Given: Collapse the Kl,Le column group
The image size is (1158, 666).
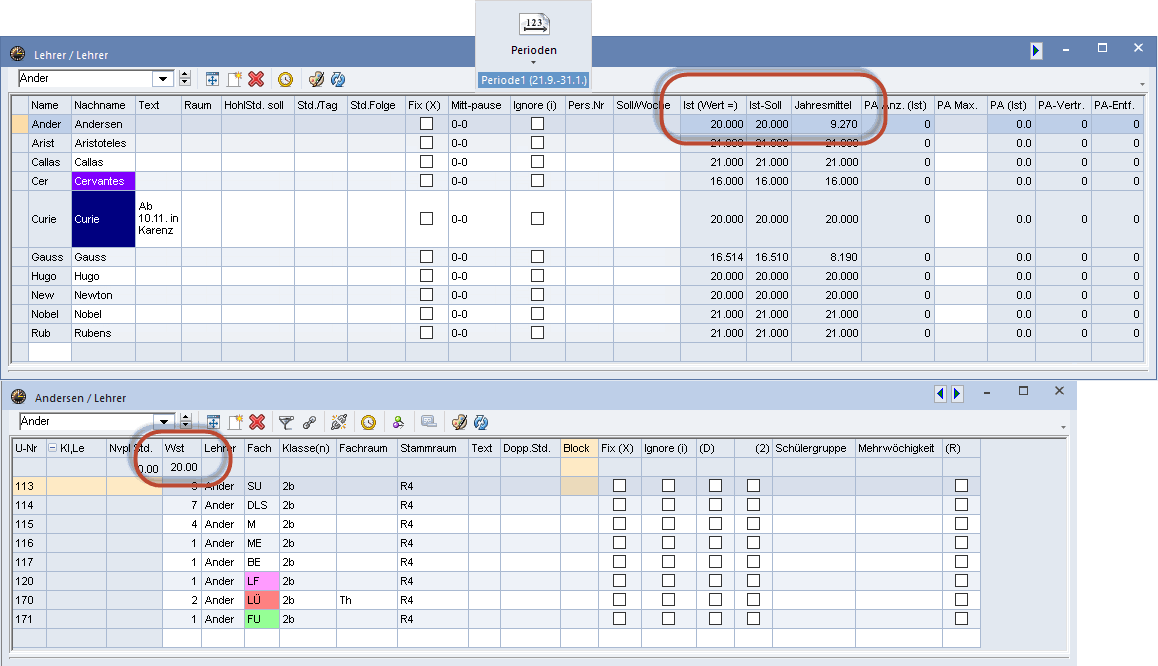Looking at the screenshot, I should click(52, 448).
